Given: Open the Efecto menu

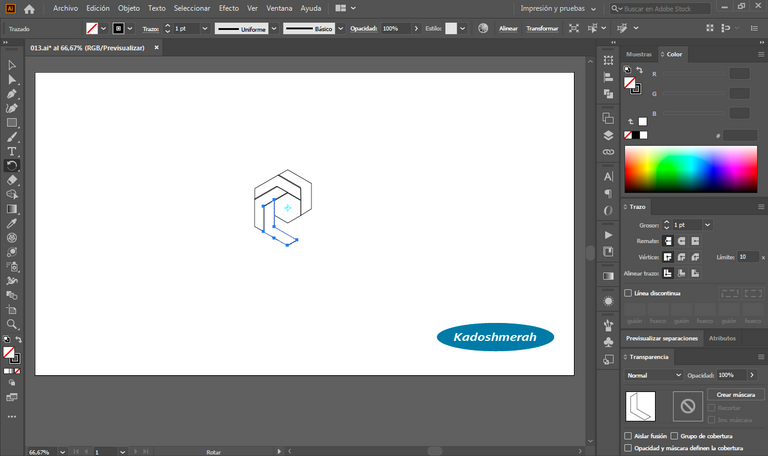Looking at the screenshot, I should coord(229,8).
